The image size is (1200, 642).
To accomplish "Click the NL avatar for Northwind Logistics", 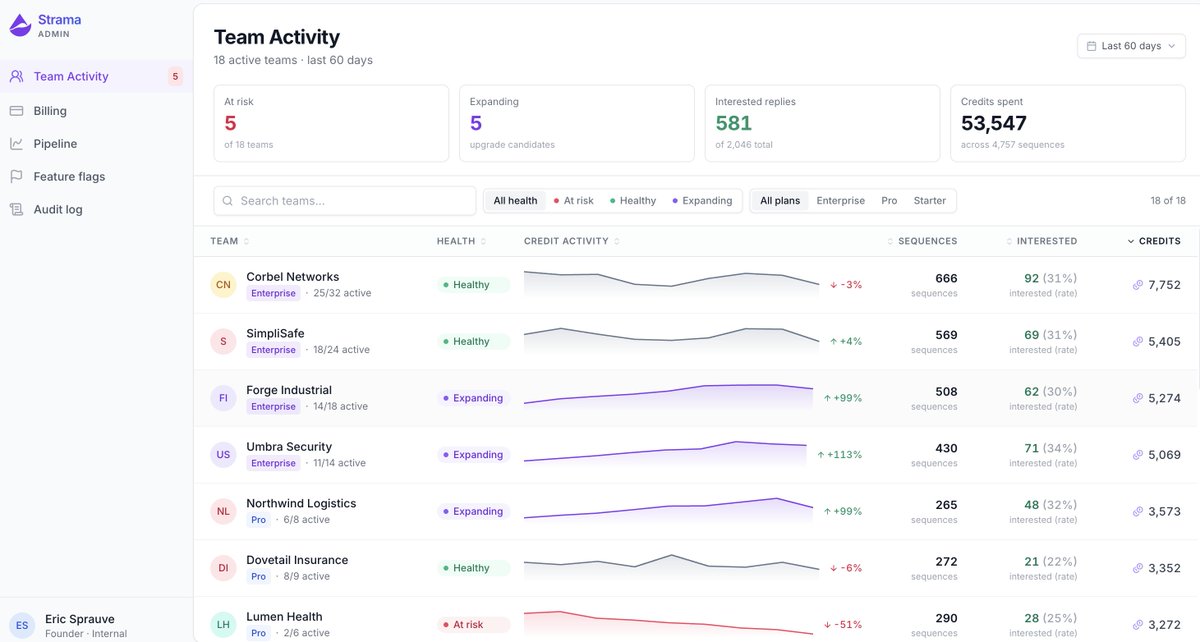I will pos(223,512).
